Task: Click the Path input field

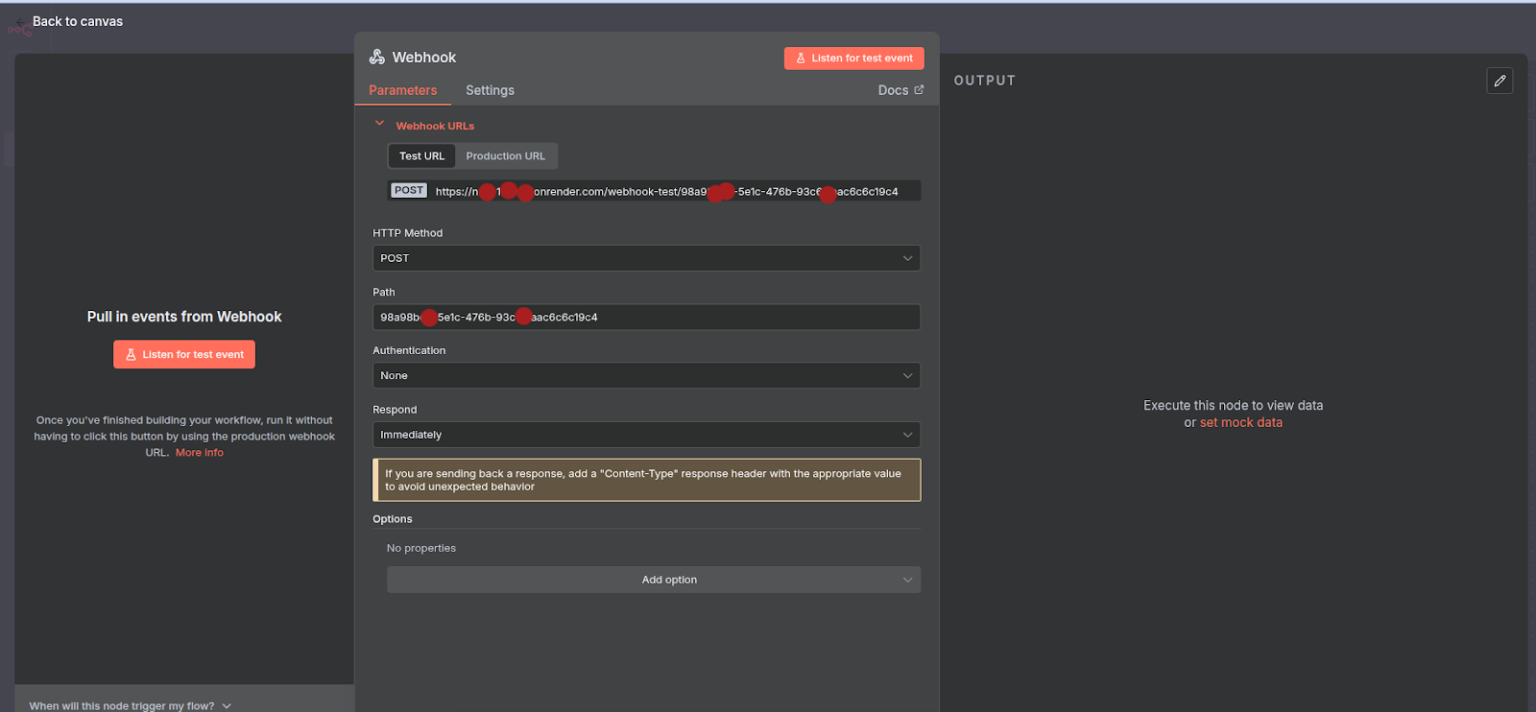Action: click(646, 317)
